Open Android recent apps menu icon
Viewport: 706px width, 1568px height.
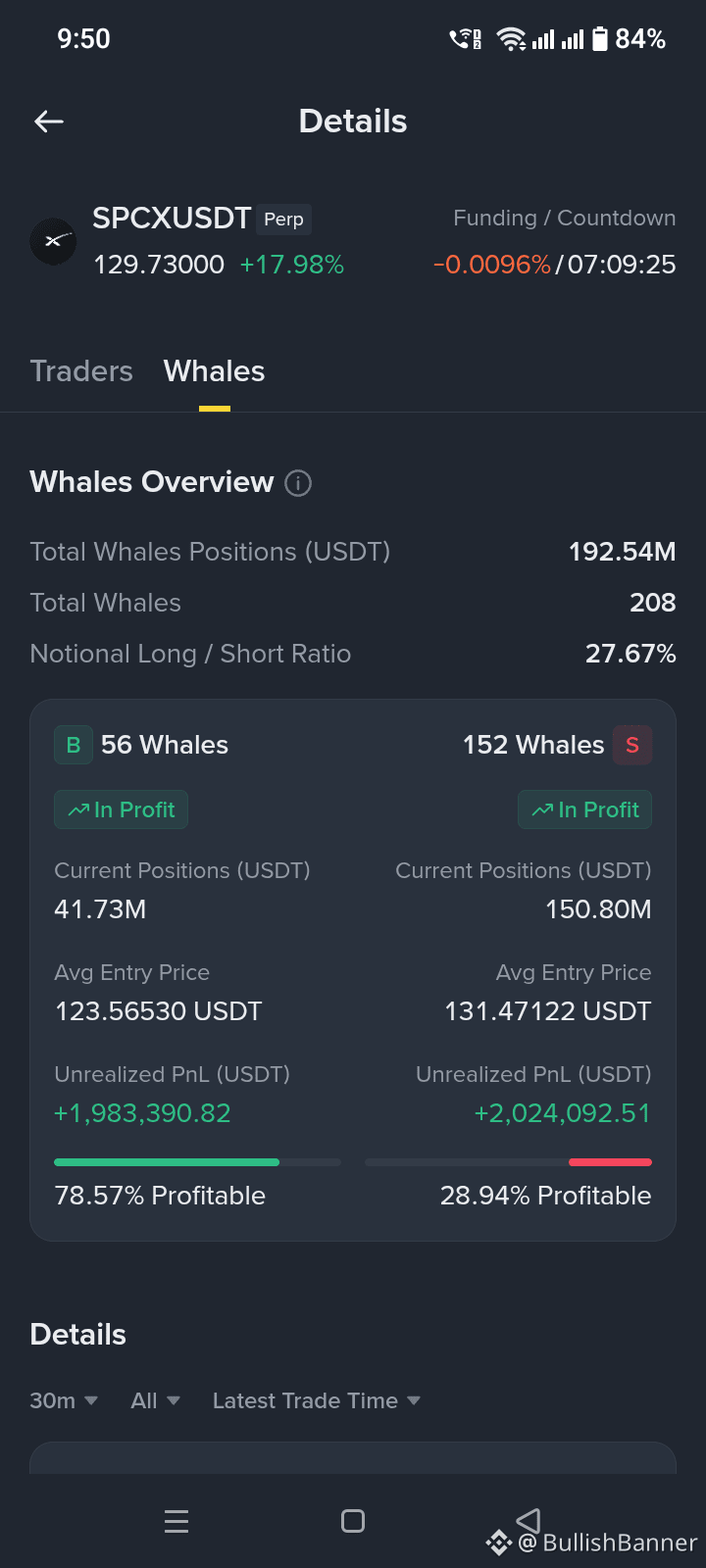click(176, 1521)
